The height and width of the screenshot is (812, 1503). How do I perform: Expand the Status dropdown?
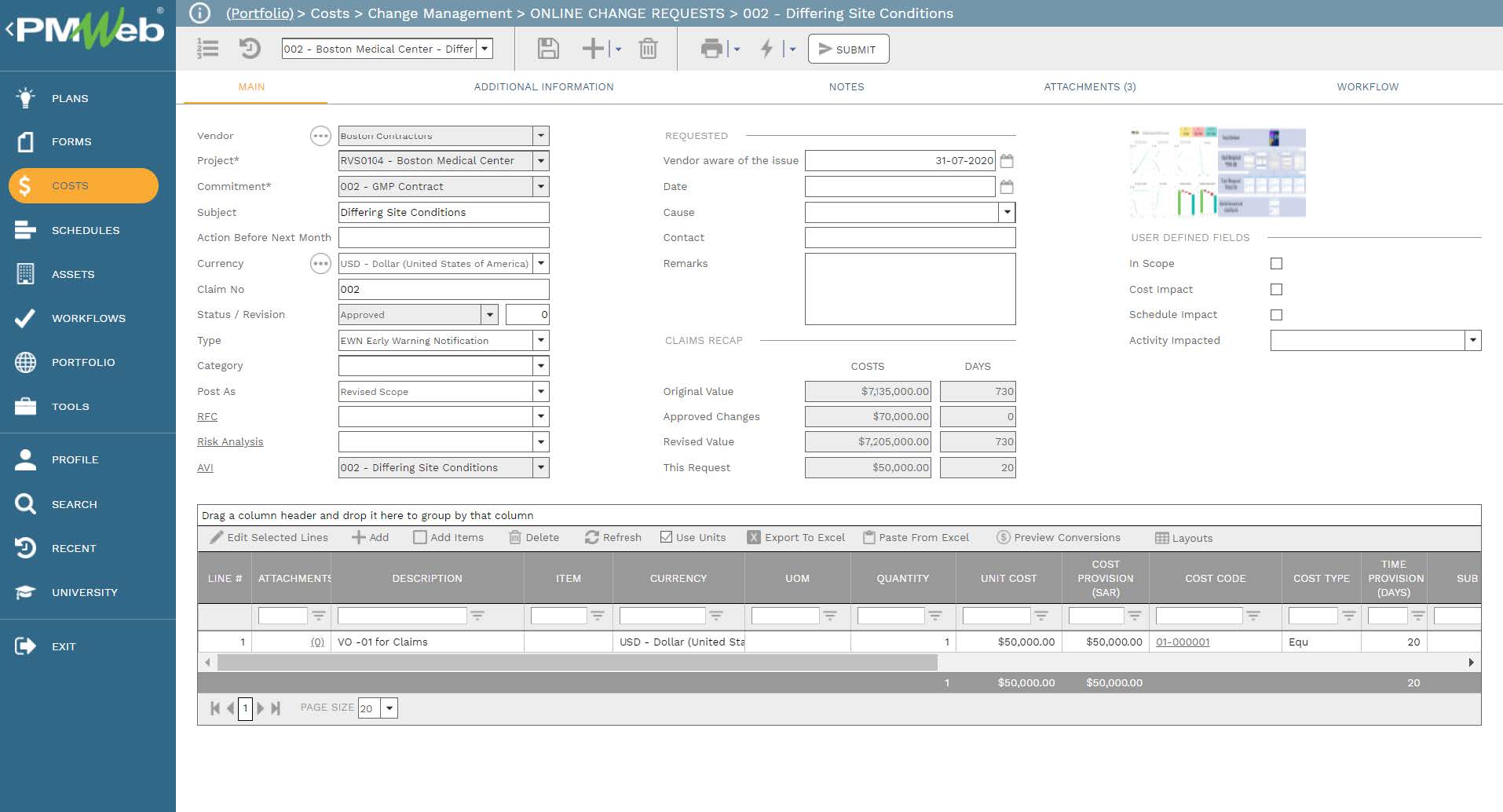point(490,315)
